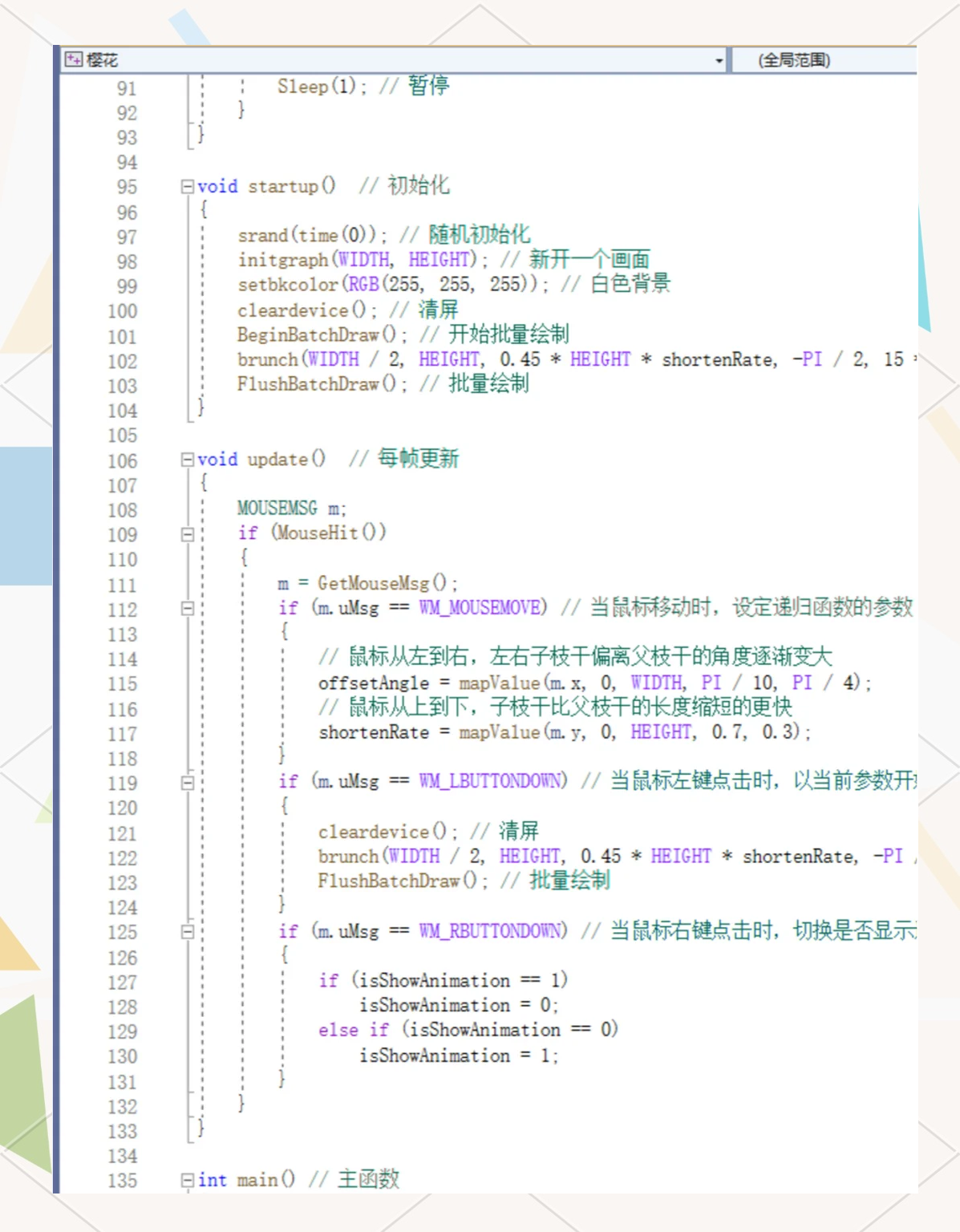
Task: Open the (全局范围) scope dropdown
Action: click(824, 60)
